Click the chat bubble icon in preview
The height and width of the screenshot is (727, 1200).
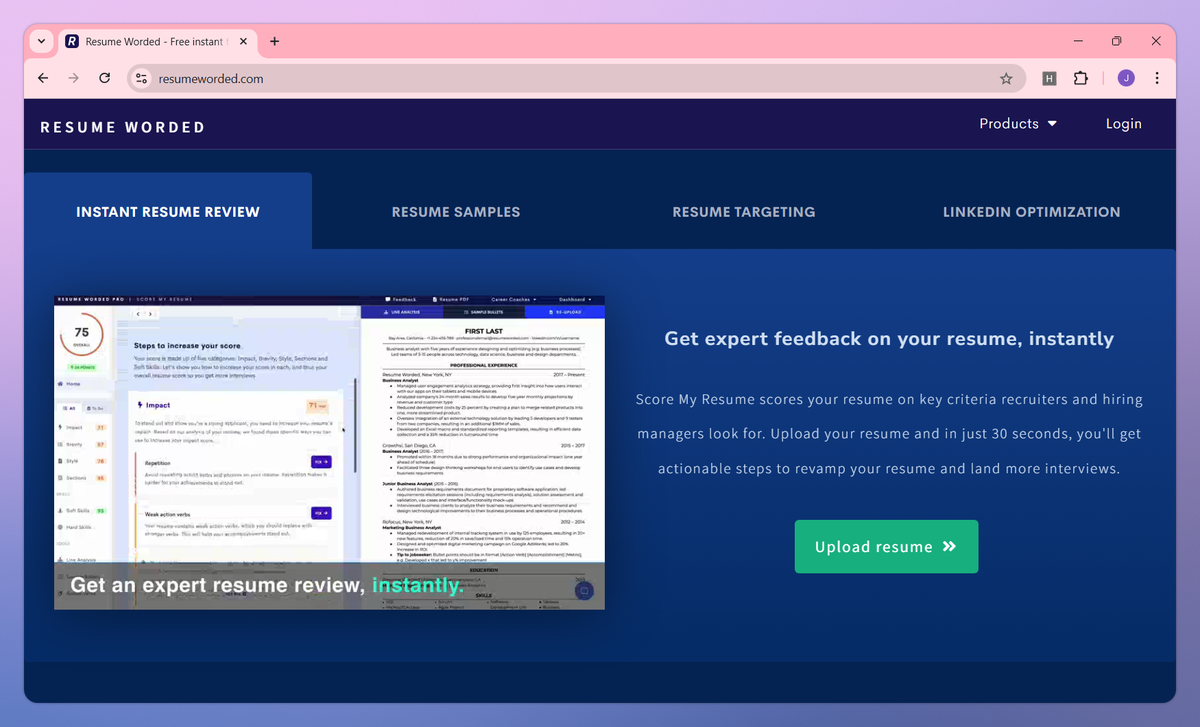pos(584,590)
